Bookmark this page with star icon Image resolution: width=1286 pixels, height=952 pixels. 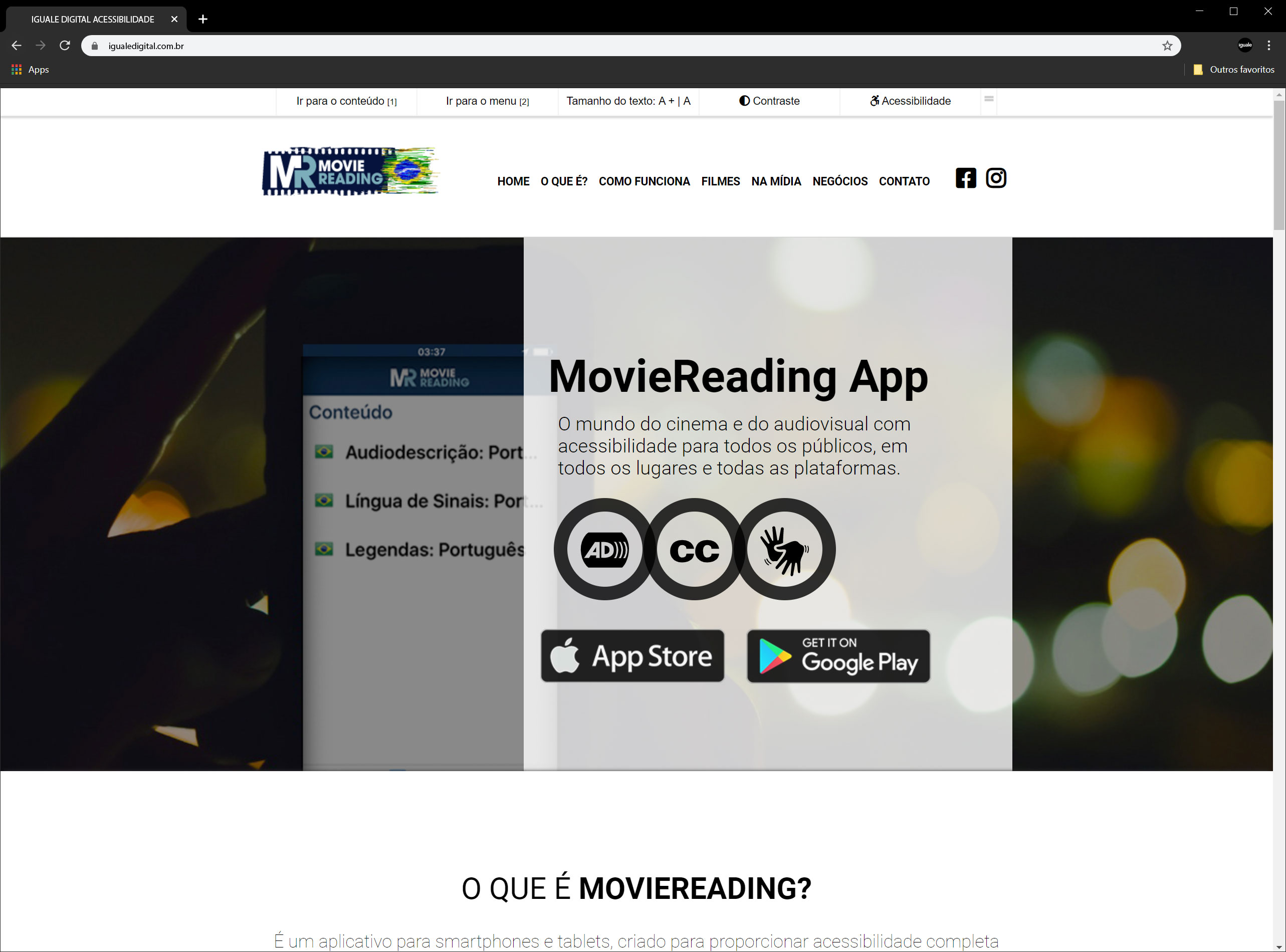tap(1167, 46)
